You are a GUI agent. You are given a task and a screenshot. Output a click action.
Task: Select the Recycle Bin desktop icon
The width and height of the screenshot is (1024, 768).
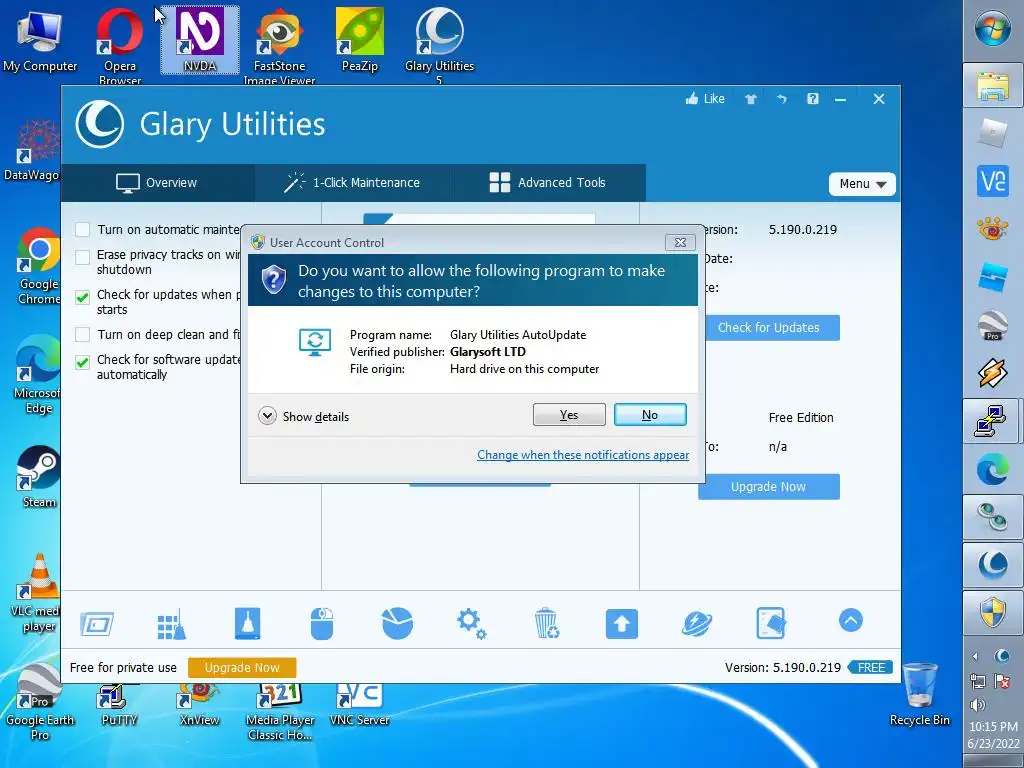point(920,694)
